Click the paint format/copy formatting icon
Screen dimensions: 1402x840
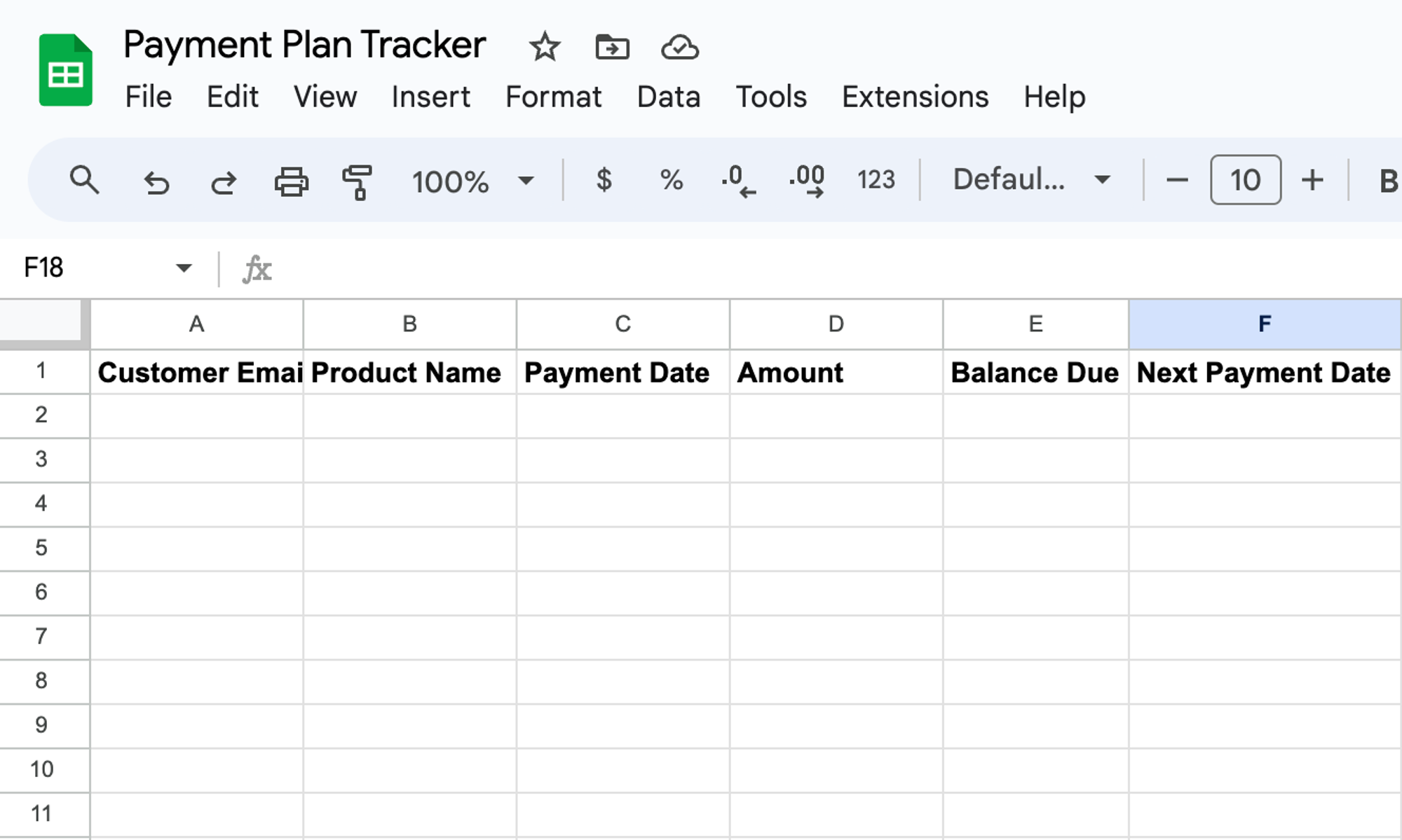point(357,180)
